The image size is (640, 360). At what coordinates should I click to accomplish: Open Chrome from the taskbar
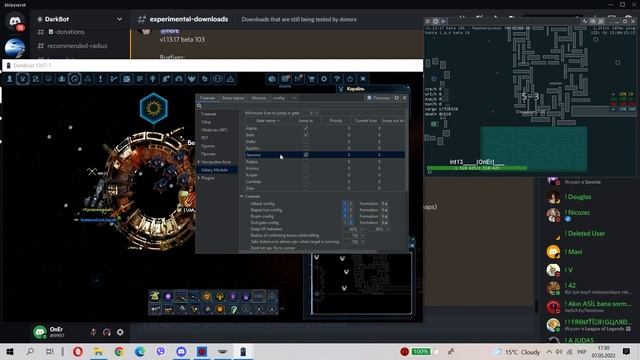[x=119, y=351]
